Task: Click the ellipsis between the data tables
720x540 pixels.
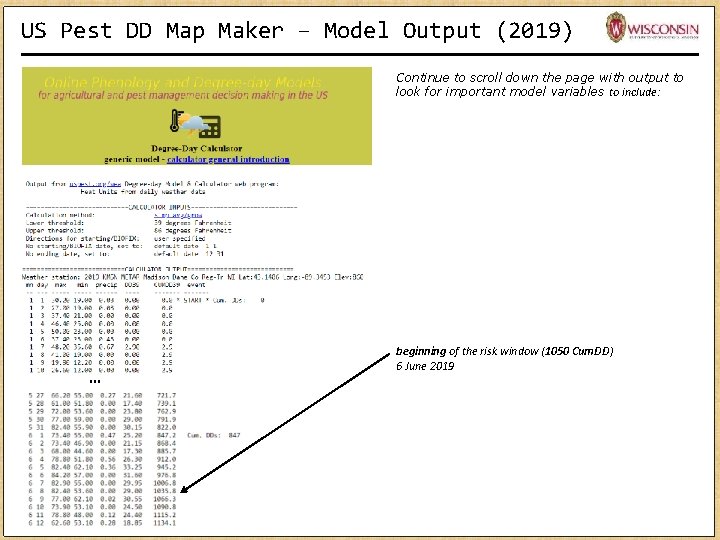Action: pyautogui.click(x=95, y=382)
